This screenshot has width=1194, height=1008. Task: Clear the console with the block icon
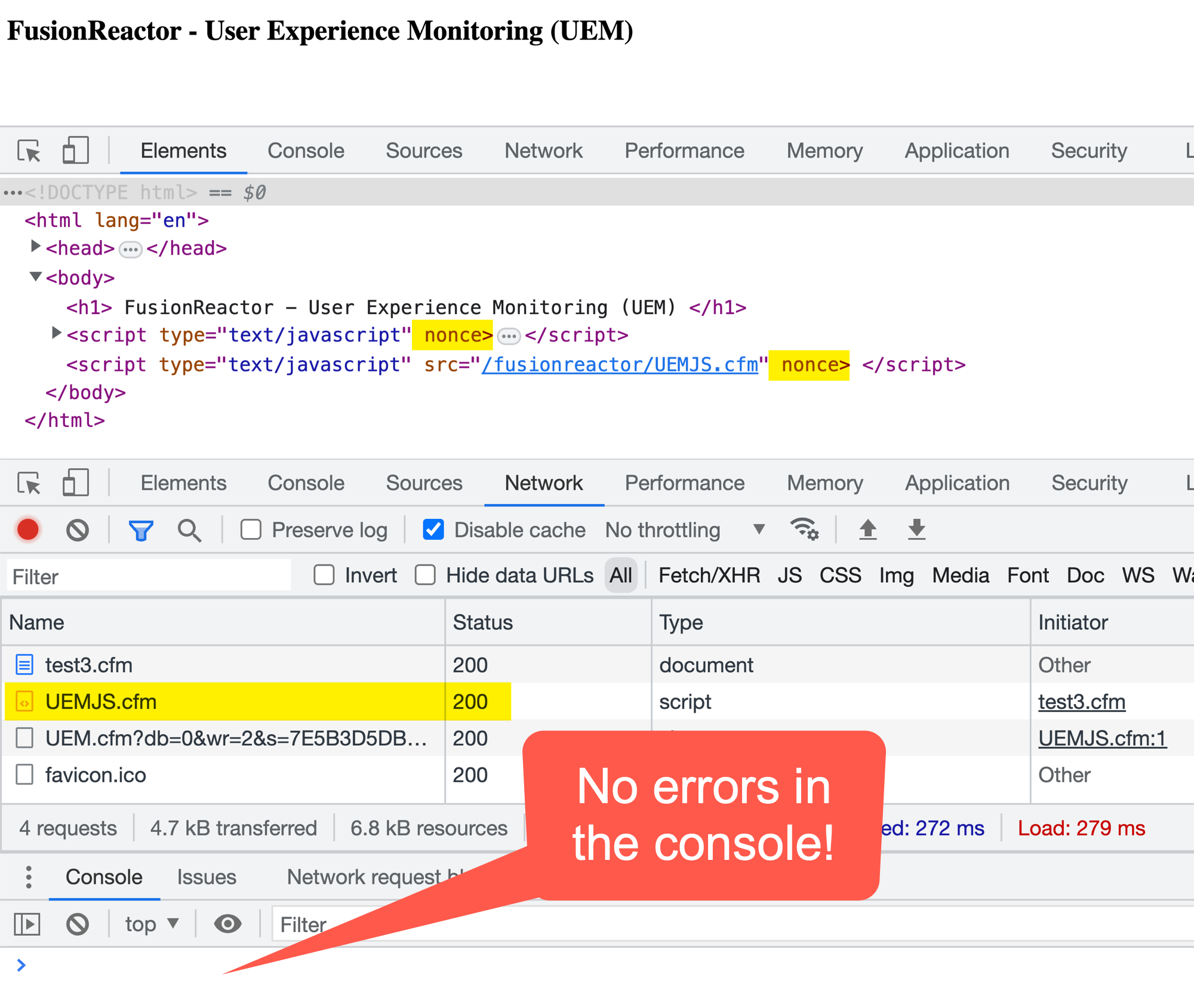[78, 924]
